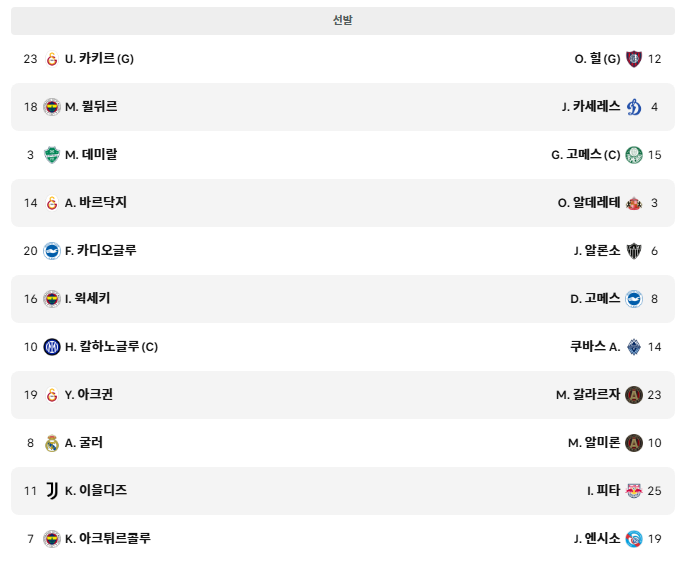Open player A. 바르닥지

coord(96,203)
